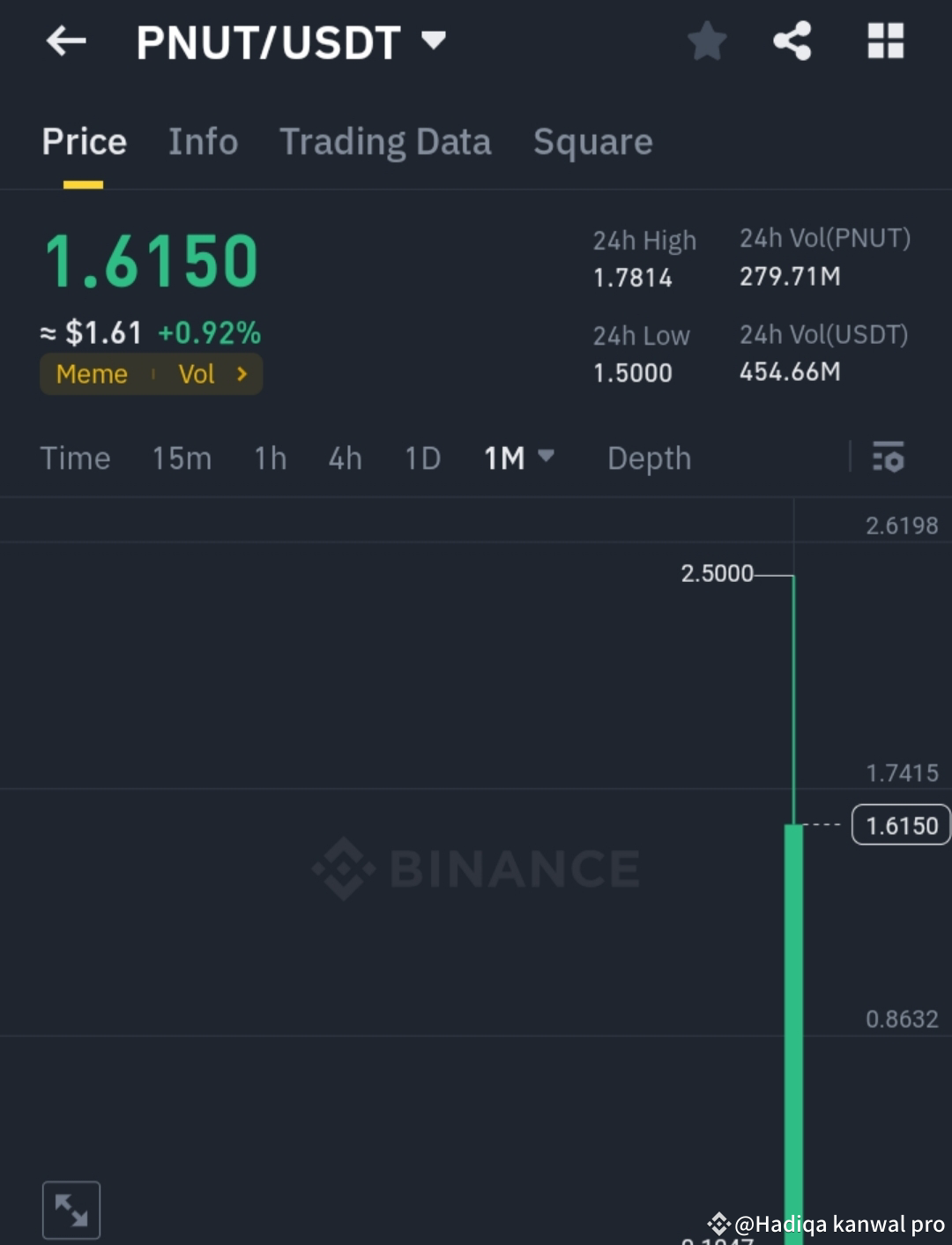Favorite PNUT/USDT using the star icon
This screenshot has height=1245, width=952.
[x=707, y=41]
